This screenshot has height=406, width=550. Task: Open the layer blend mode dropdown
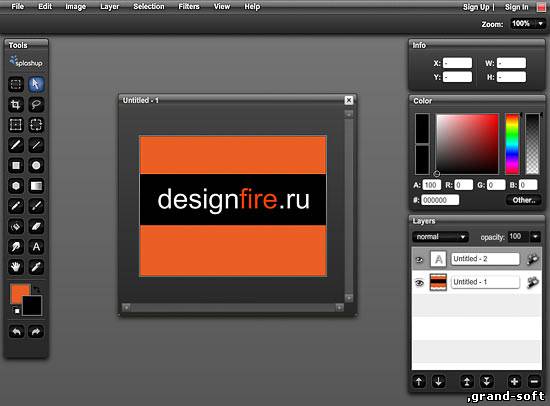(x=441, y=237)
